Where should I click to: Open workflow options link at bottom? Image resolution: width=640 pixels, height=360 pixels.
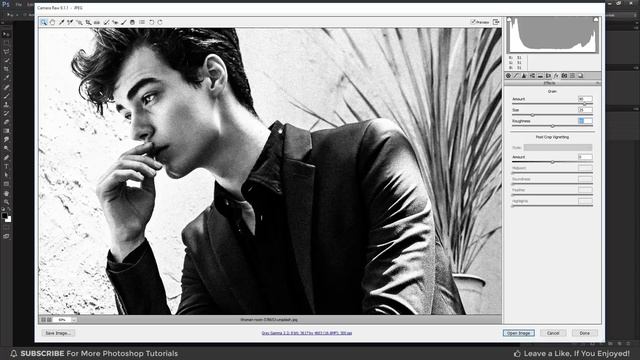(307, 333)
